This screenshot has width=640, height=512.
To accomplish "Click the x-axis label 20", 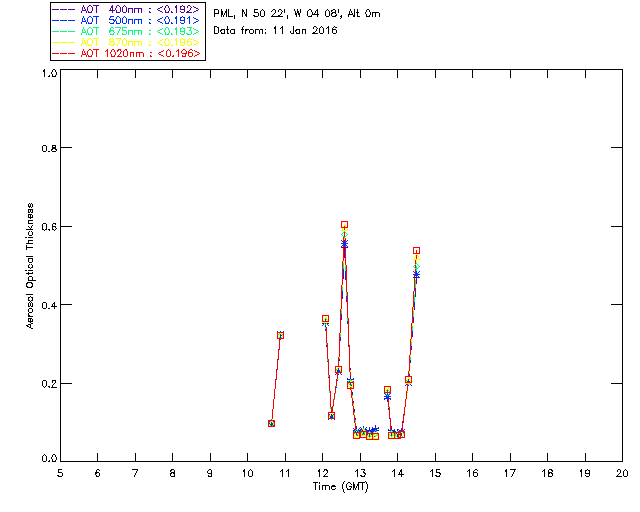I will click(x=622, y=473).
